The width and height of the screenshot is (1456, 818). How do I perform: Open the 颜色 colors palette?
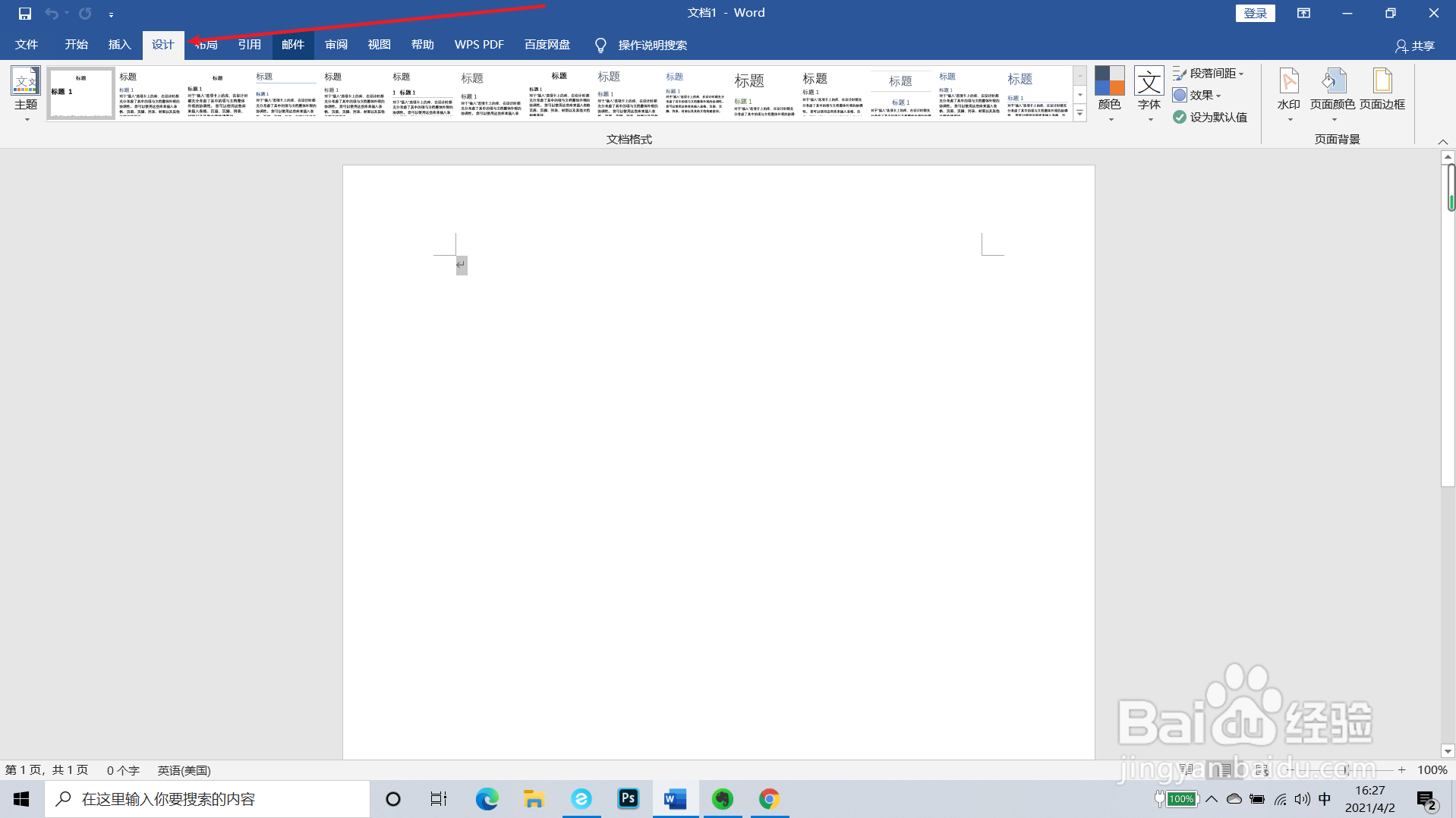click(1110, 94)
